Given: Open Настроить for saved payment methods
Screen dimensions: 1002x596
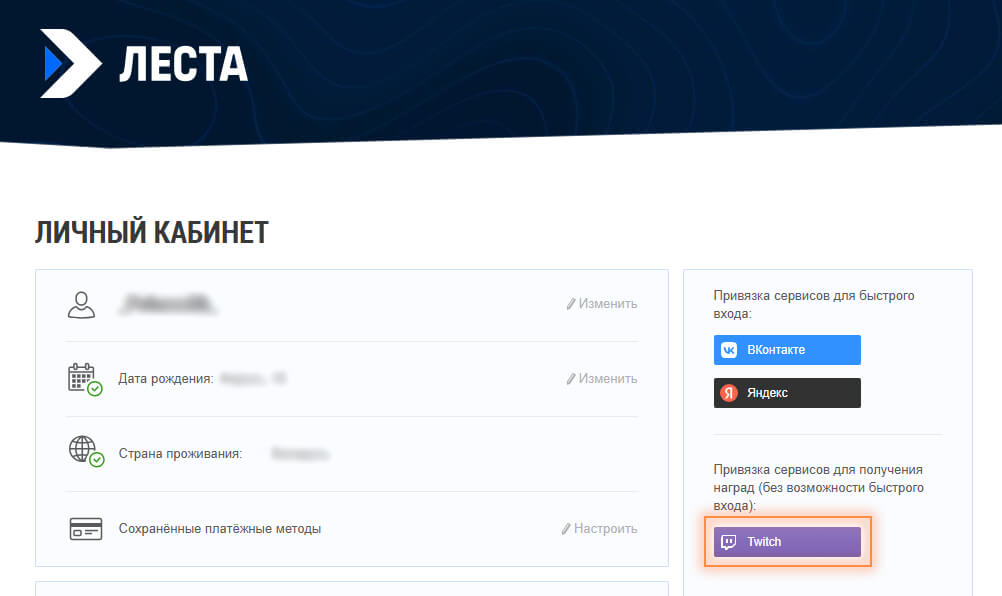Looking at the screenshot, I should tap(599, 529).
